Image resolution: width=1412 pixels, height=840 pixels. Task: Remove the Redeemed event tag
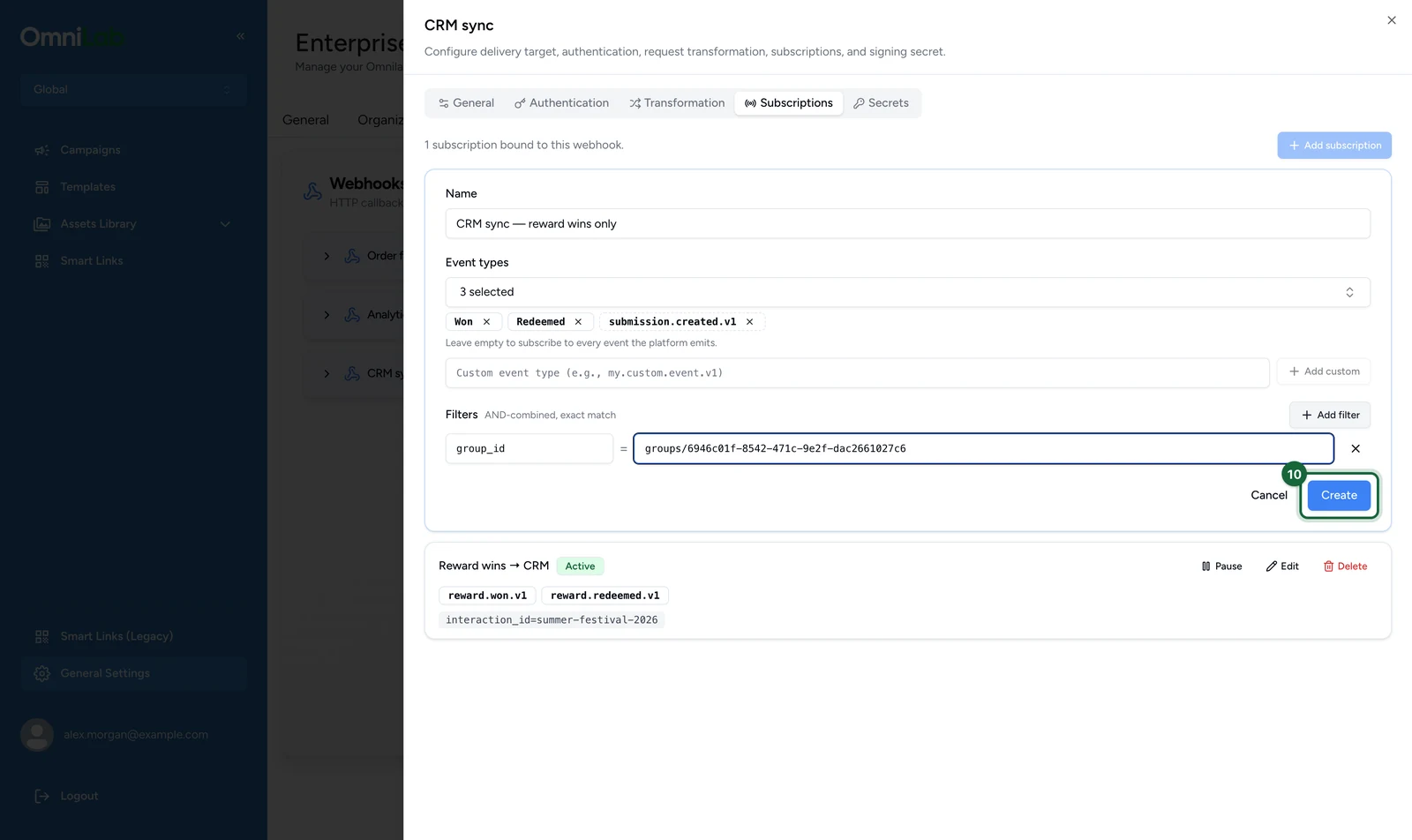coord(578,322)
